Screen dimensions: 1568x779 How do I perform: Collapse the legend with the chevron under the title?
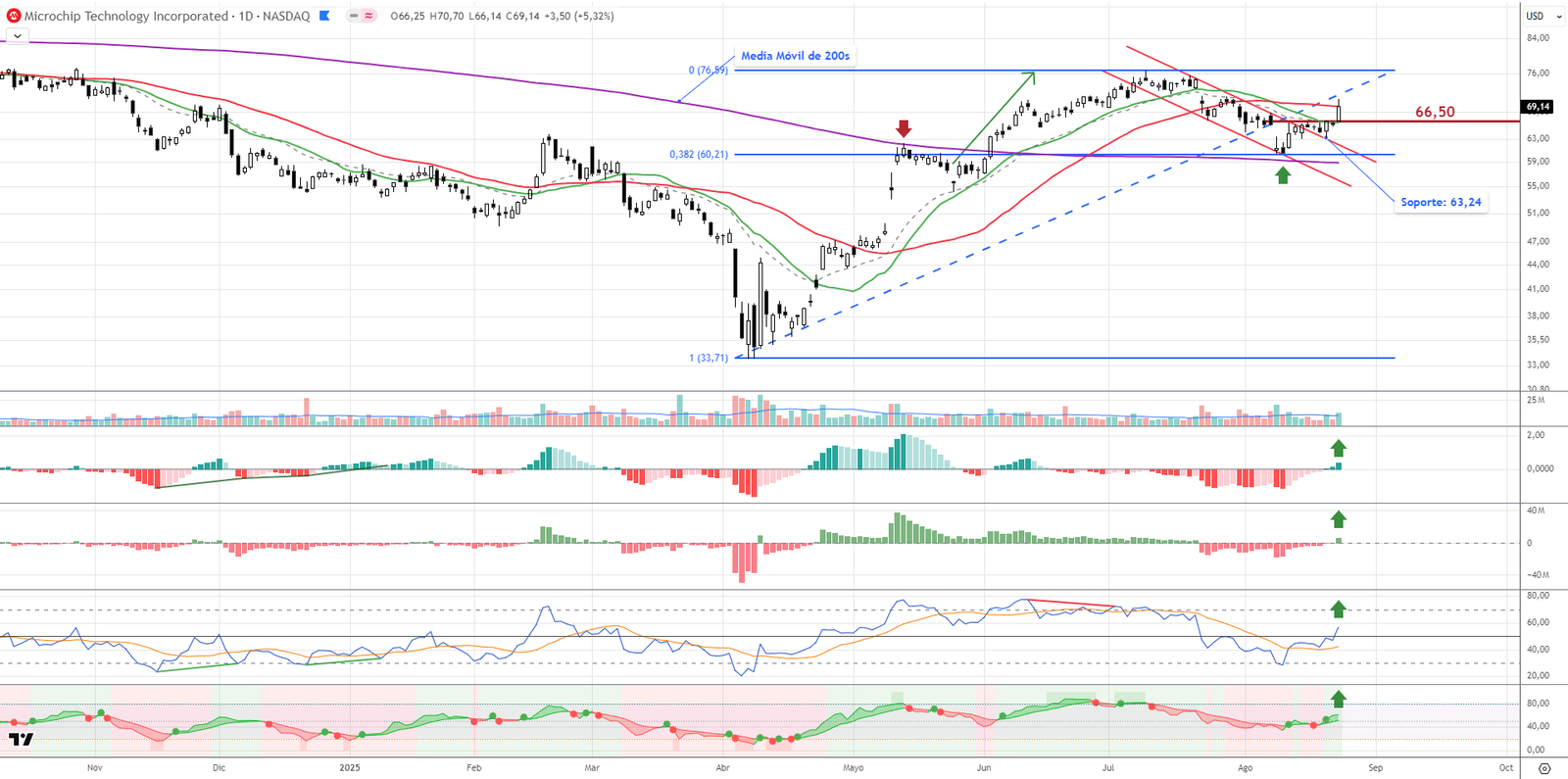tap(17, 36)
